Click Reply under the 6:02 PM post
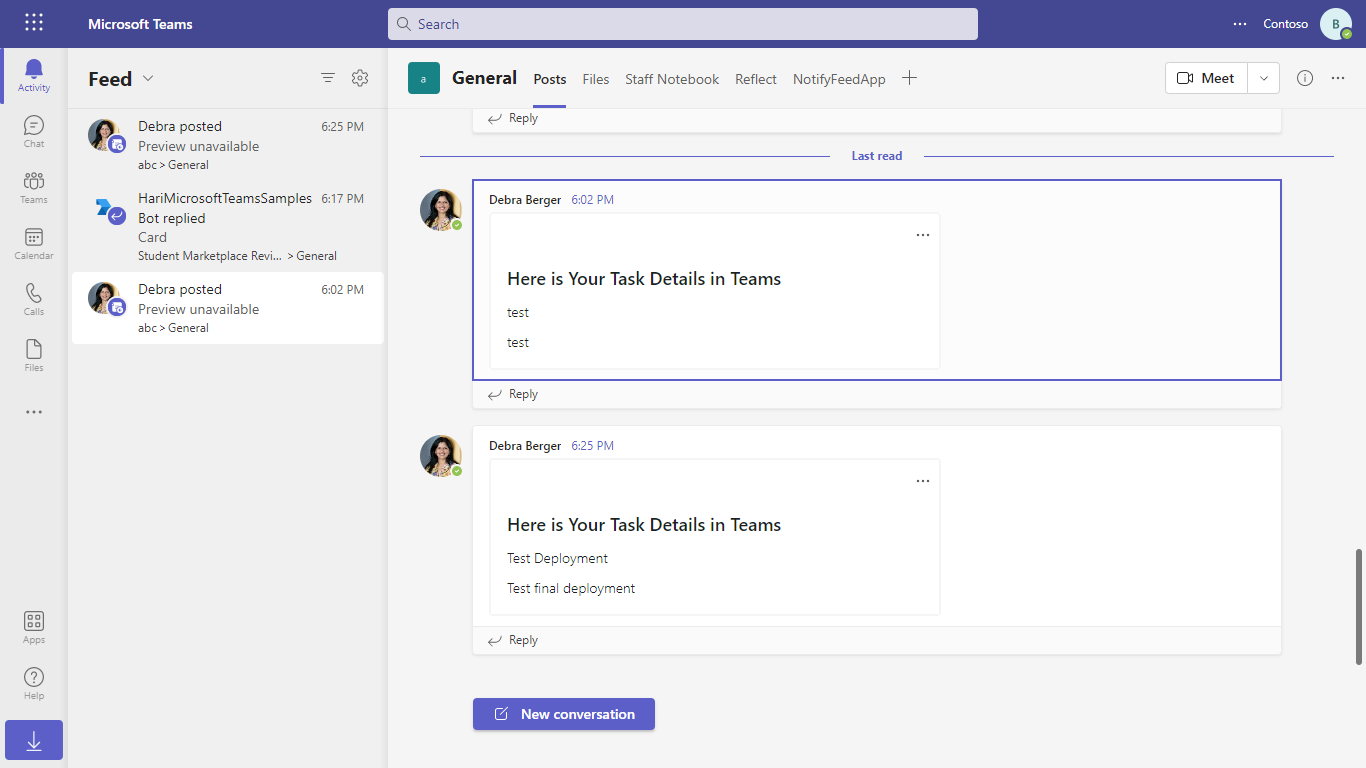This screenshot has width=1366, height=768. pyautogui.click(x=513, y=394)
